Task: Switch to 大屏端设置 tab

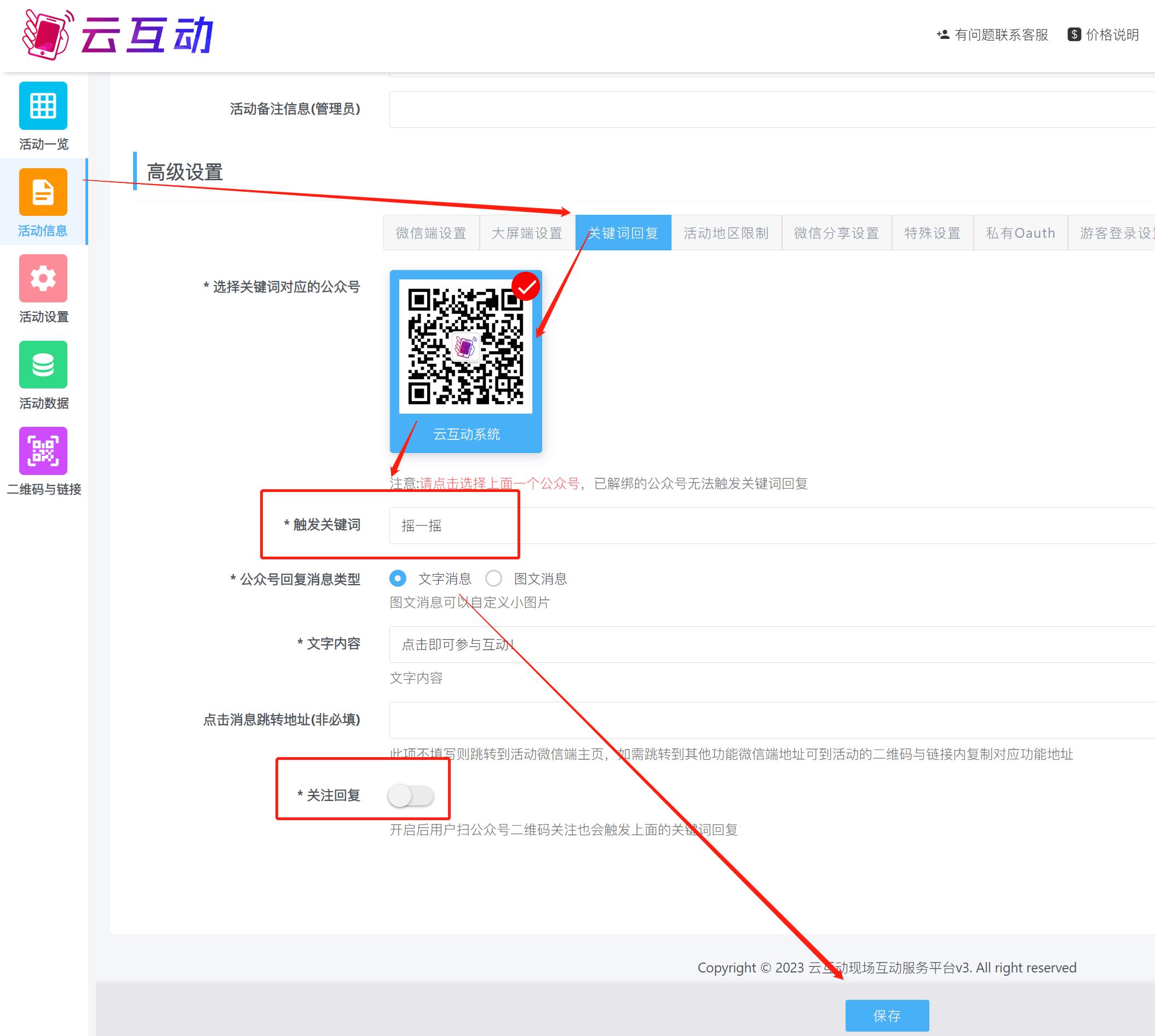Action: point(527,233)
